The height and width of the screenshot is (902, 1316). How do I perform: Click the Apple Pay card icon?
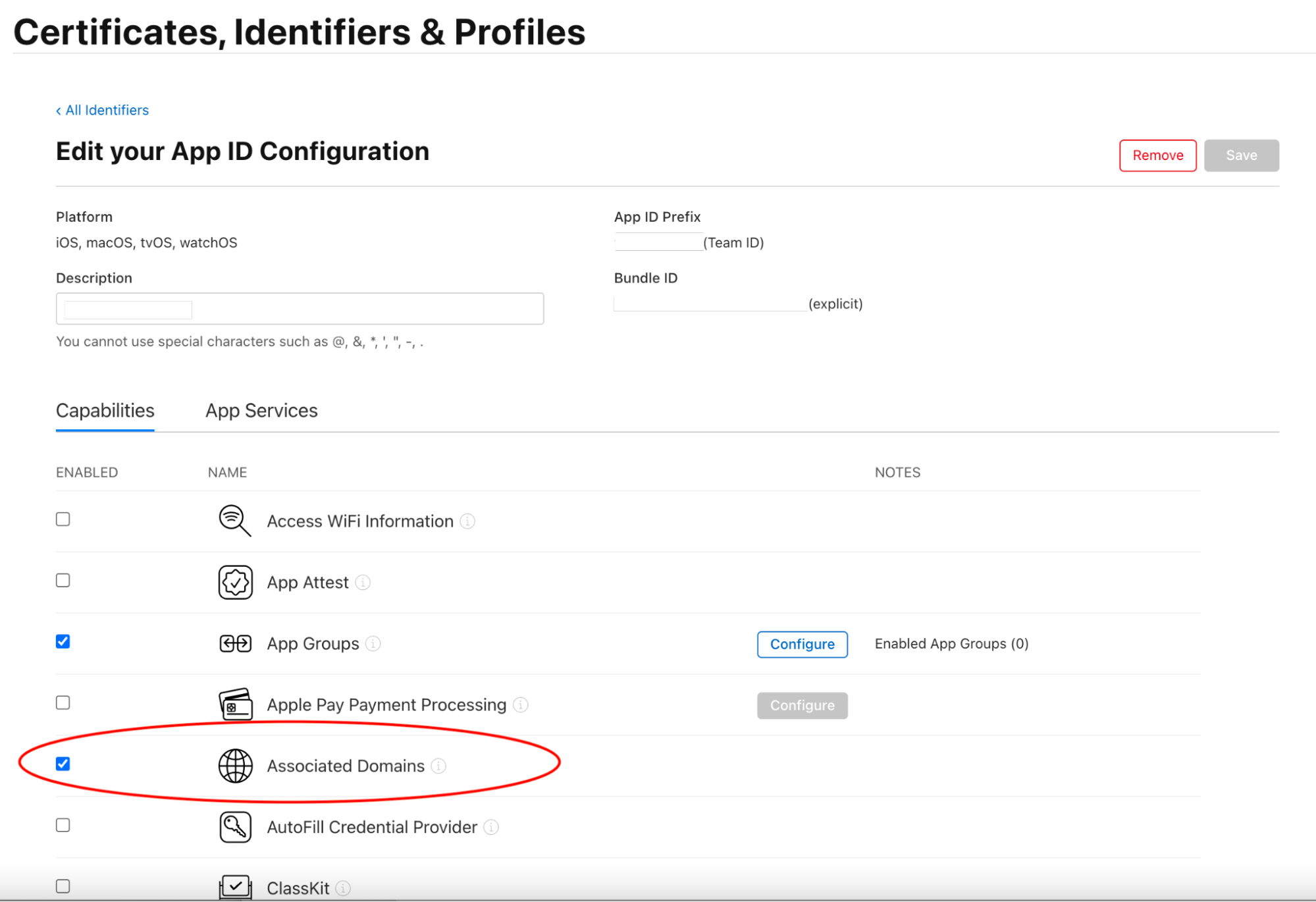[x=235, y=704]
